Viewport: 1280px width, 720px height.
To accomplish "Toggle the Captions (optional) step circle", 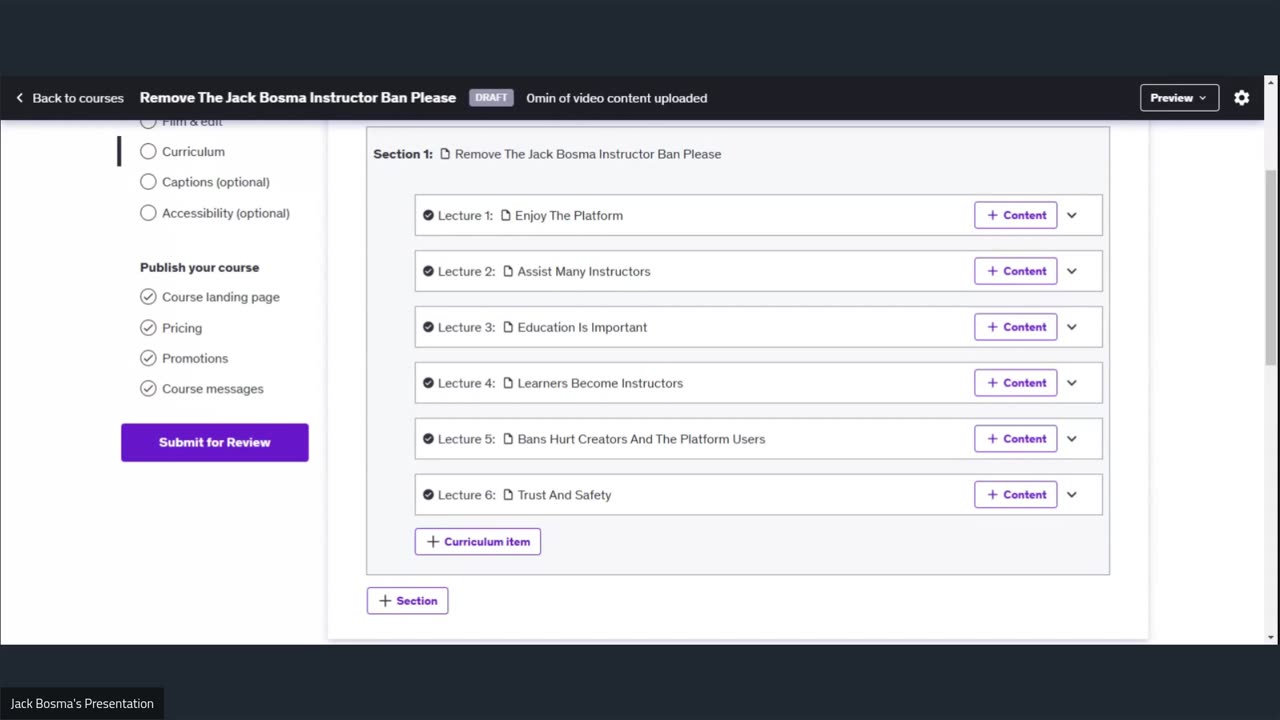I will (x=148, y=182).
